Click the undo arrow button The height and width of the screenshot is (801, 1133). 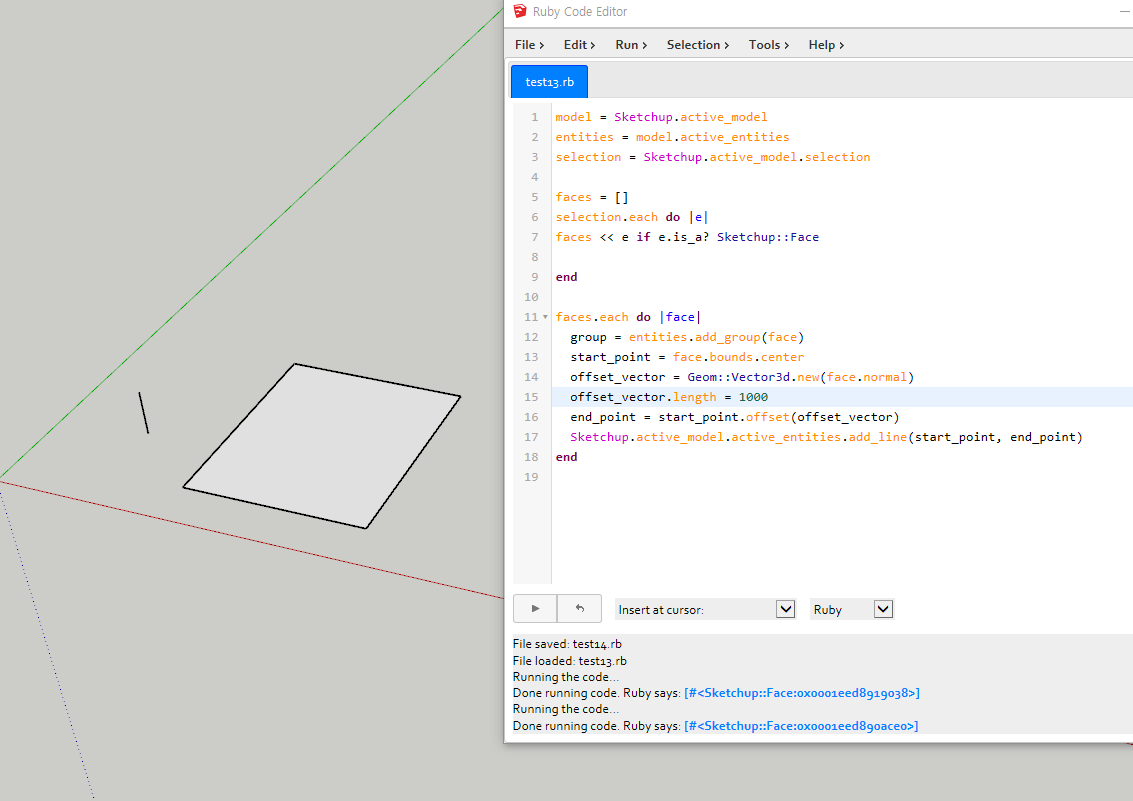click(x=580, y=608)
